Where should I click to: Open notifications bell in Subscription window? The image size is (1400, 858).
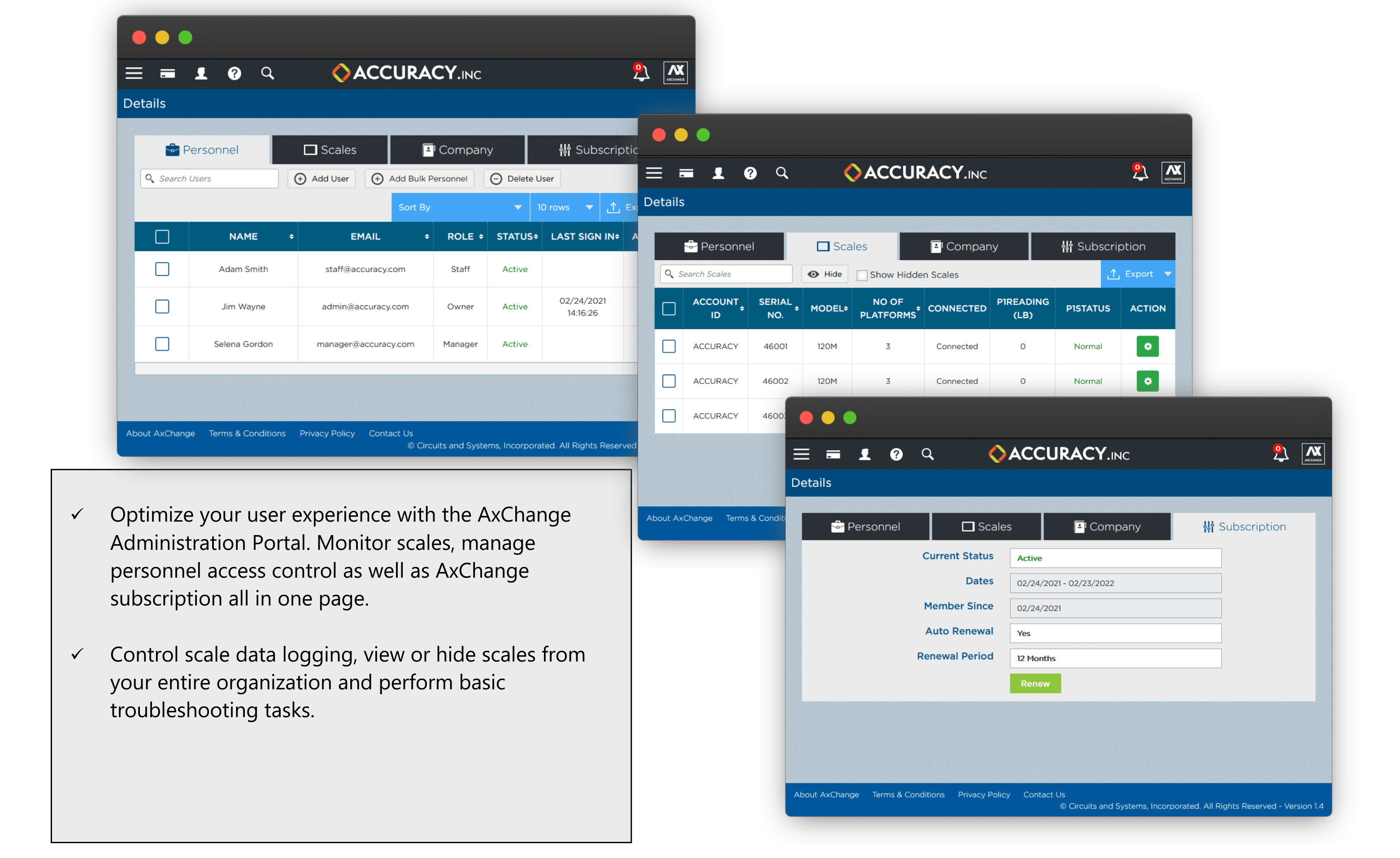click(x=1280, y=453)
